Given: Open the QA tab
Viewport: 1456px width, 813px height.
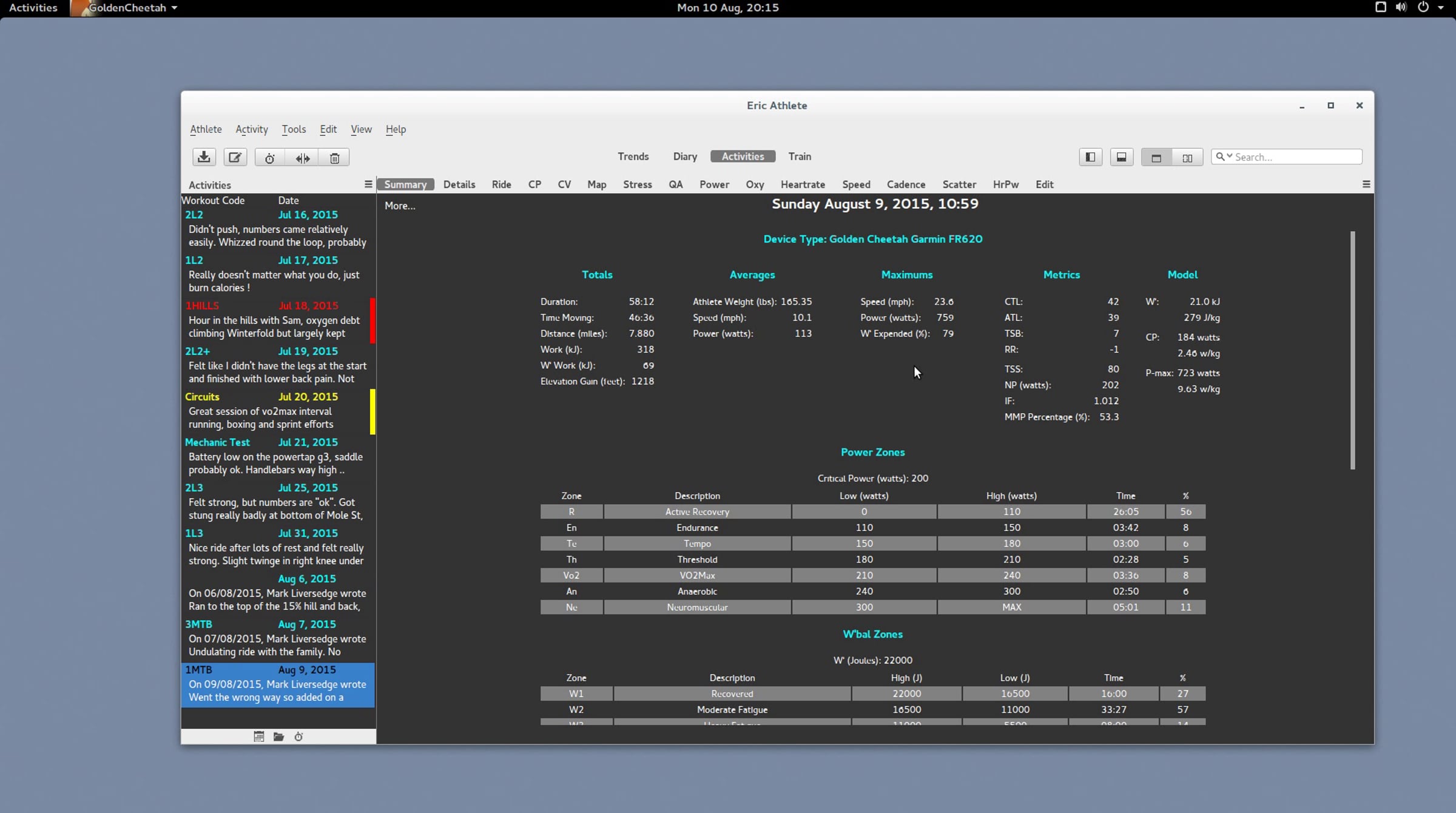Looking at the screenshot, I should tap(676, 184).
